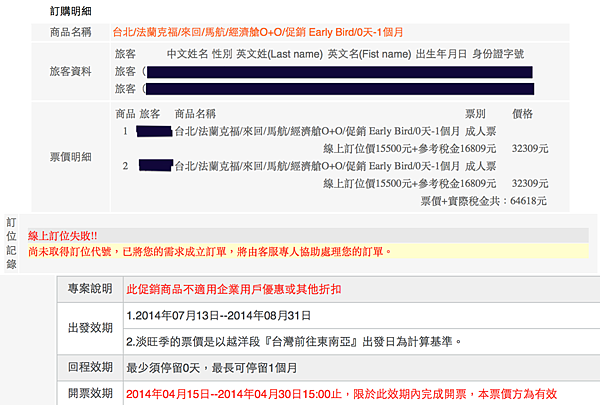The height and width of the screenshot is (405, 600).
Task: Click the 票價明細 label cell
Action: pyautogui.click(x=70, y=157)
